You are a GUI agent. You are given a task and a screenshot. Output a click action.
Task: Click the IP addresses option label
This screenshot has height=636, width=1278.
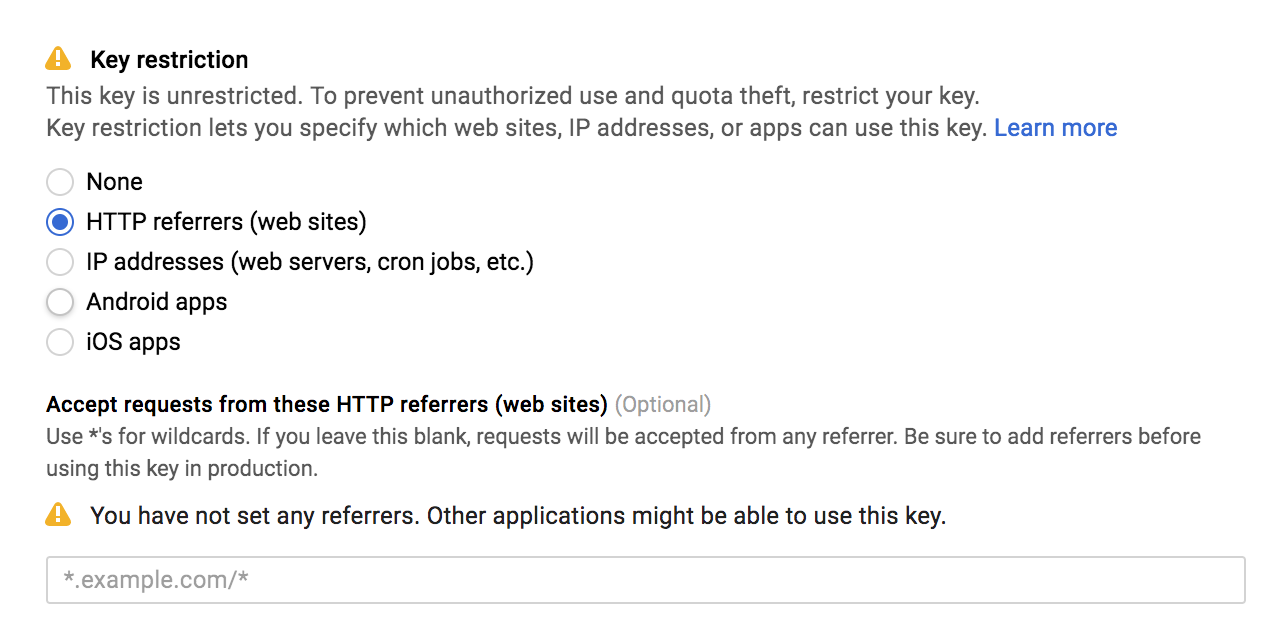click(310, 261)
